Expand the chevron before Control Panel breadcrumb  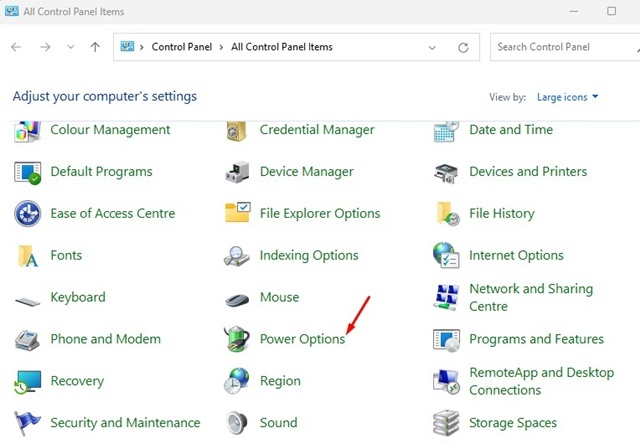pos(142,47)
